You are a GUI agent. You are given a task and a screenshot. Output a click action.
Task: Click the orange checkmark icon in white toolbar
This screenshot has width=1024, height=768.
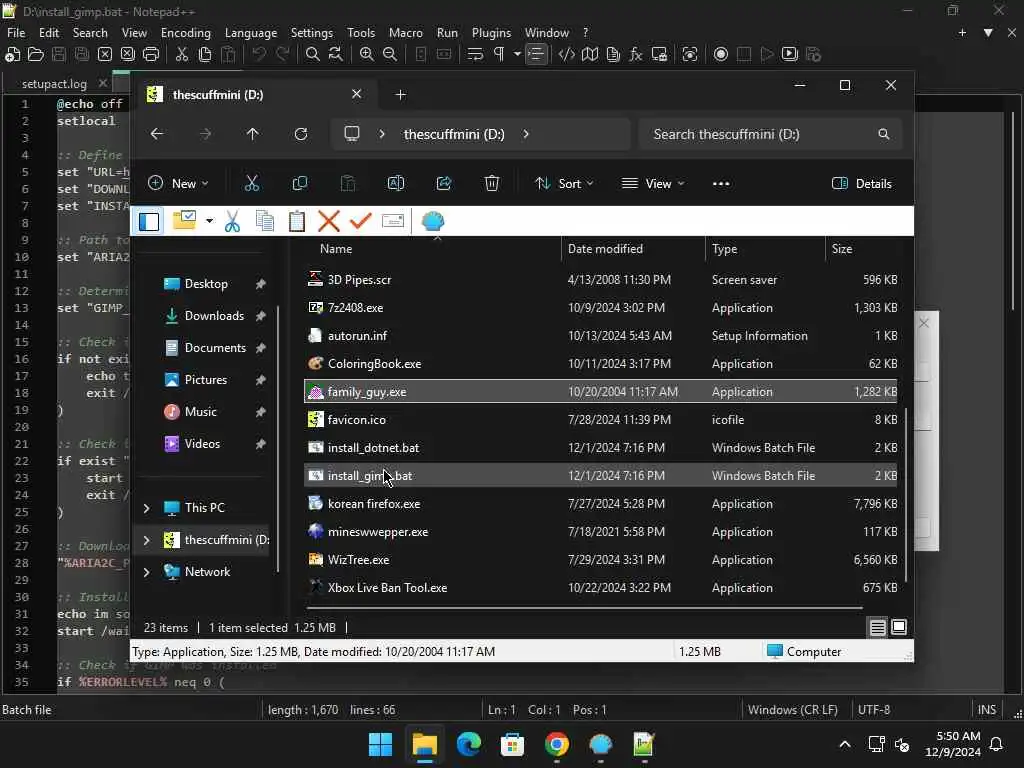[x=360, y=221]
